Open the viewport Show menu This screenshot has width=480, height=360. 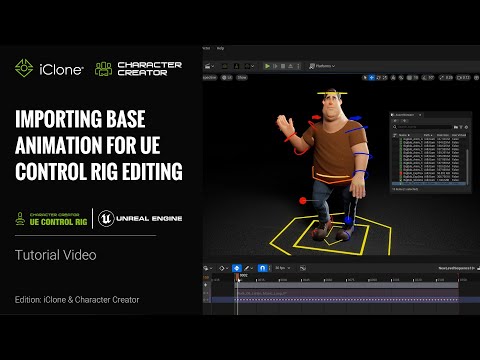click(242, 77)
